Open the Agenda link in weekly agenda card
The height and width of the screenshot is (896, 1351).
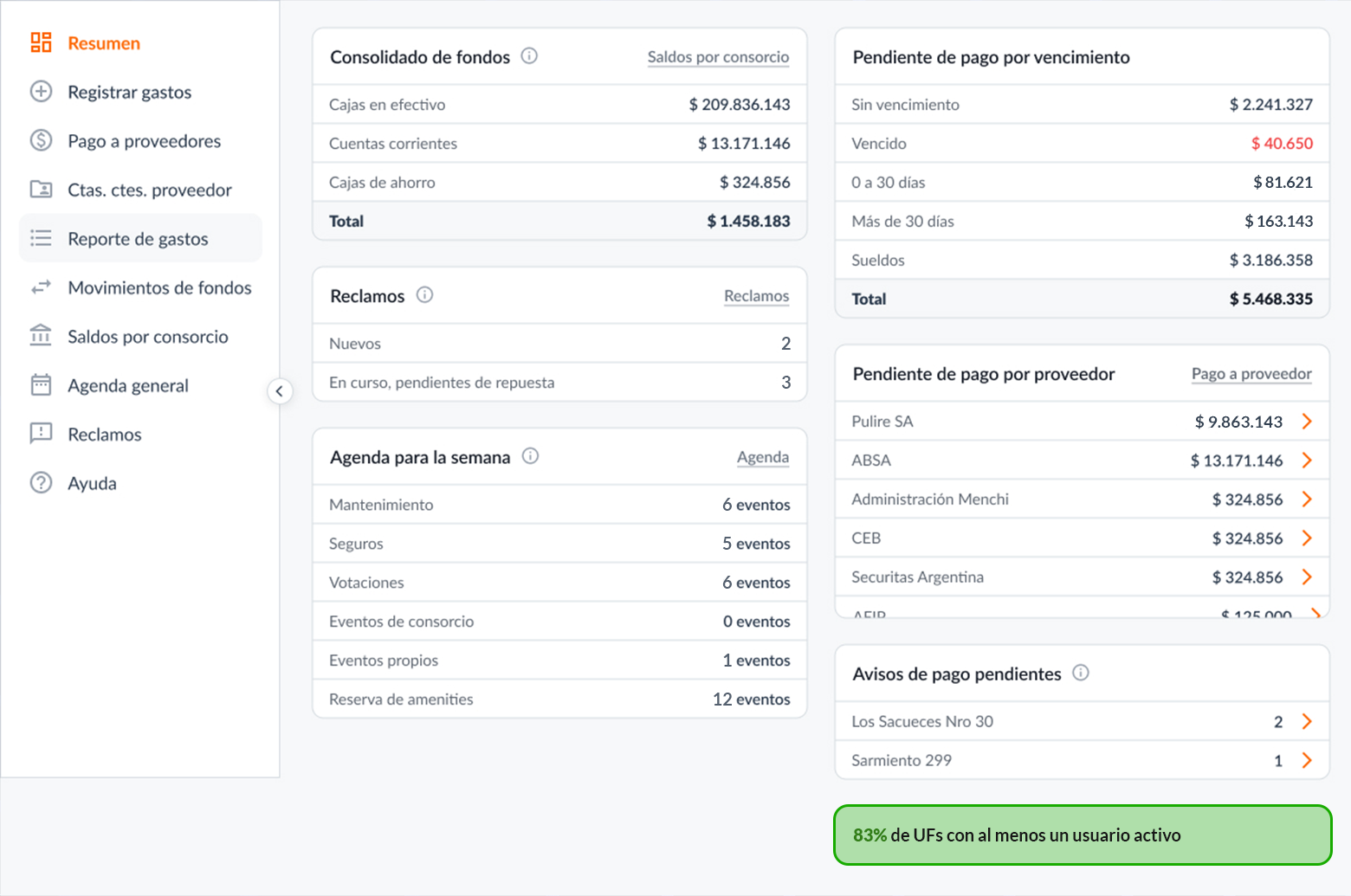click(762, 457)
